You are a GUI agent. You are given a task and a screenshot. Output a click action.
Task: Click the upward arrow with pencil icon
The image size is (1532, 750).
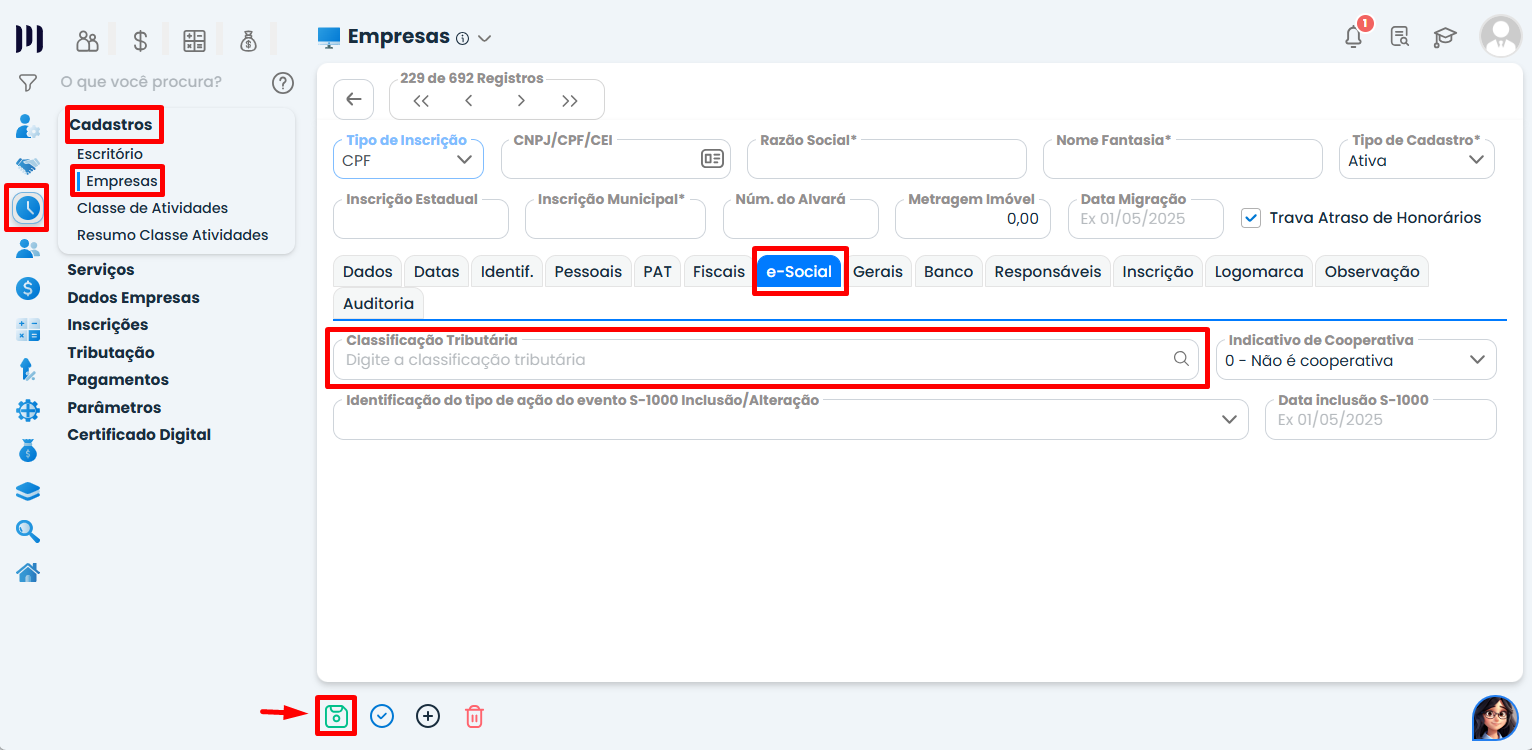click(28, 369)
